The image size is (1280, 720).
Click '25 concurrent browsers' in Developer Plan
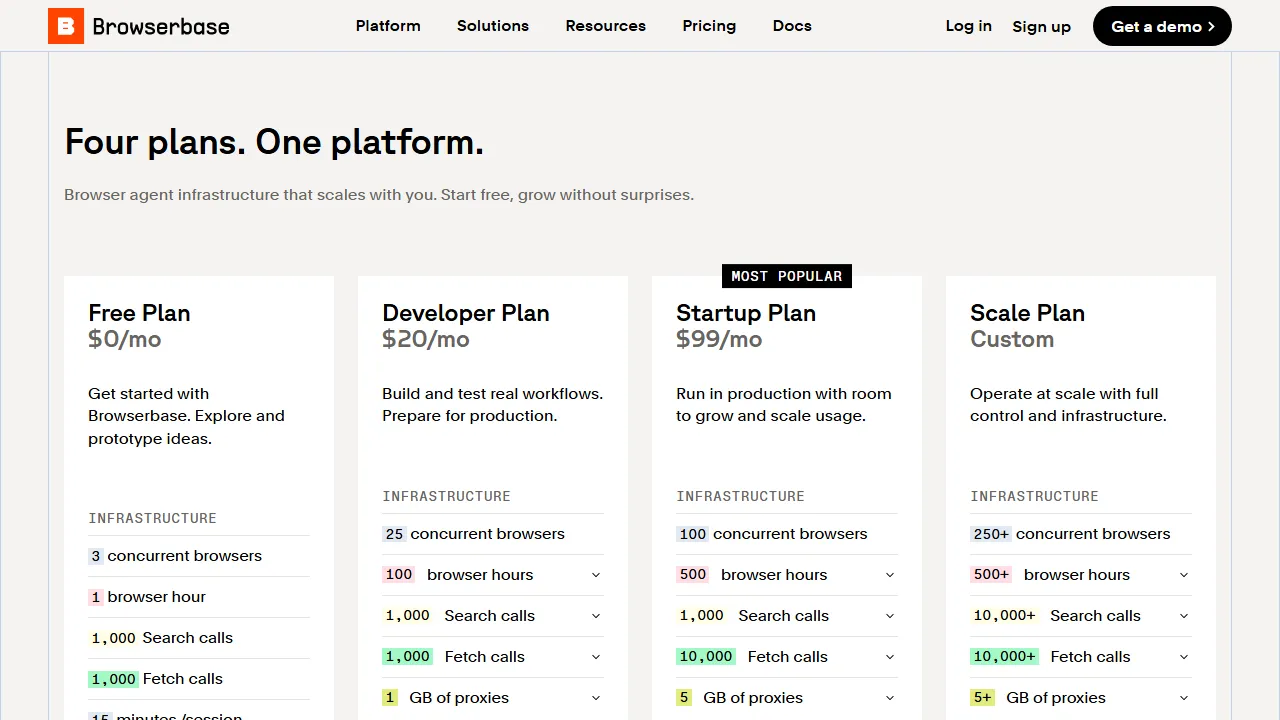474,534
